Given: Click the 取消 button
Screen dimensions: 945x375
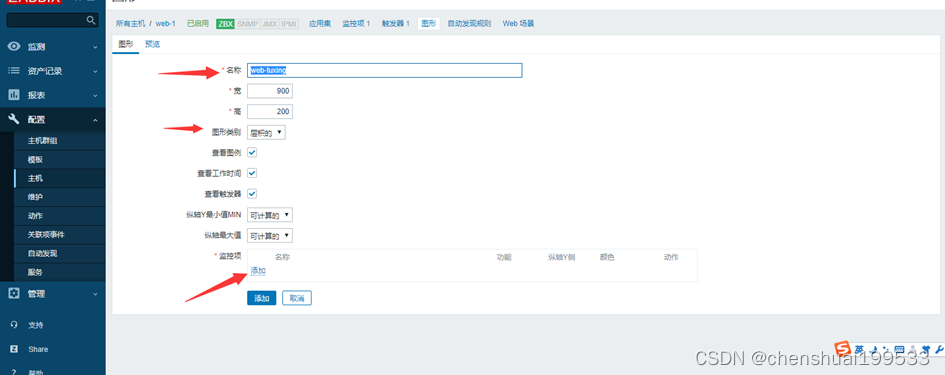Looking at the screenshot, I should coord(297,298).
